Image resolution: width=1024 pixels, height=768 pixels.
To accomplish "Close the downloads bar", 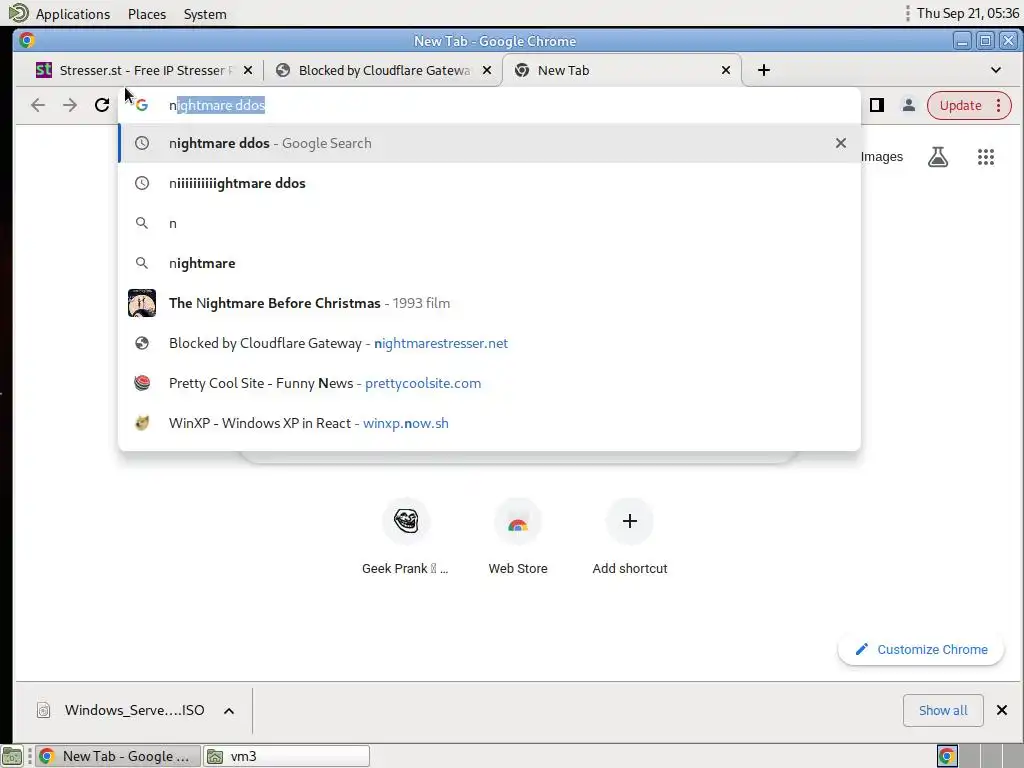I will 1002,710.
